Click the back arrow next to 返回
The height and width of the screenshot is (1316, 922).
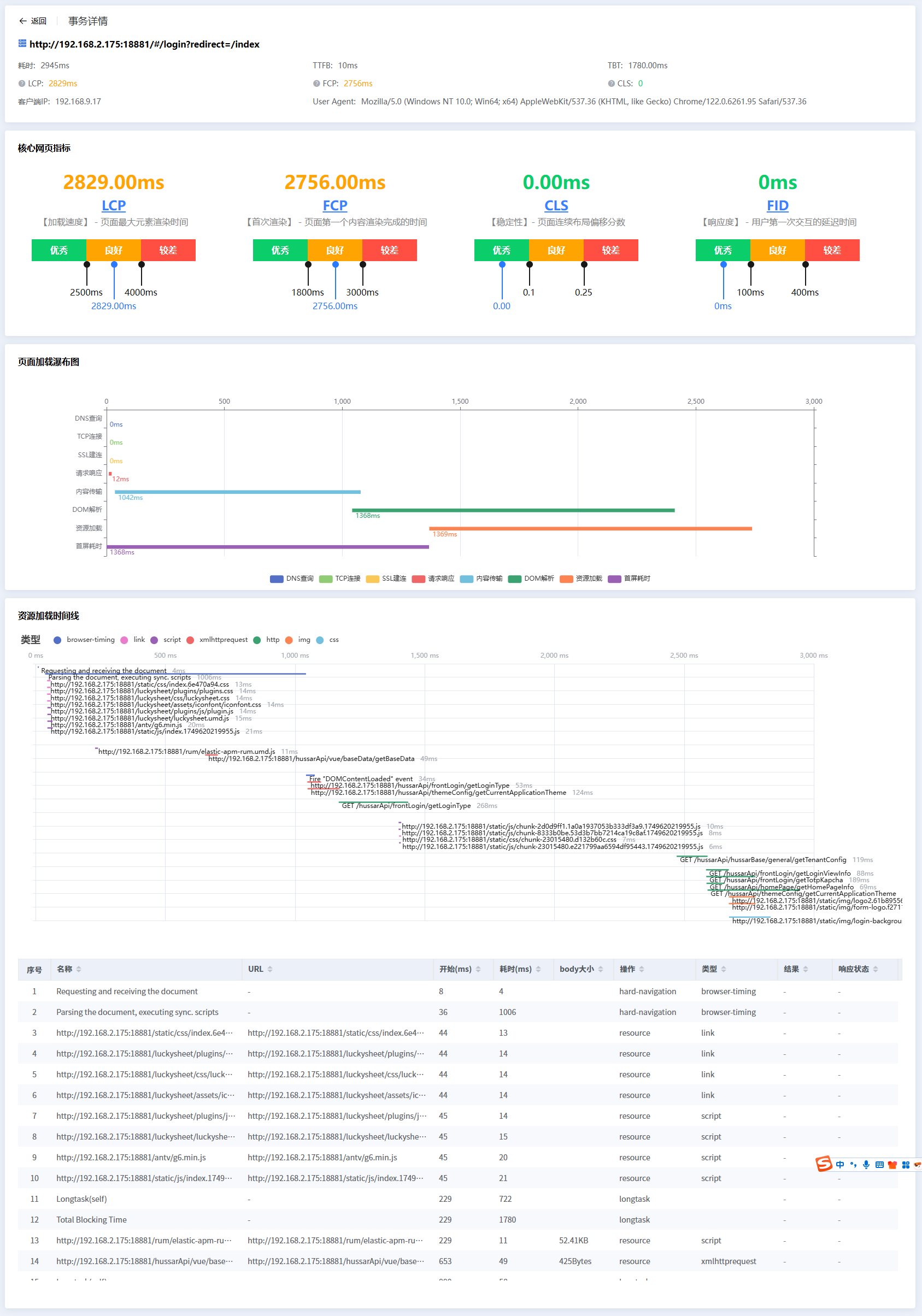[23, 21]
